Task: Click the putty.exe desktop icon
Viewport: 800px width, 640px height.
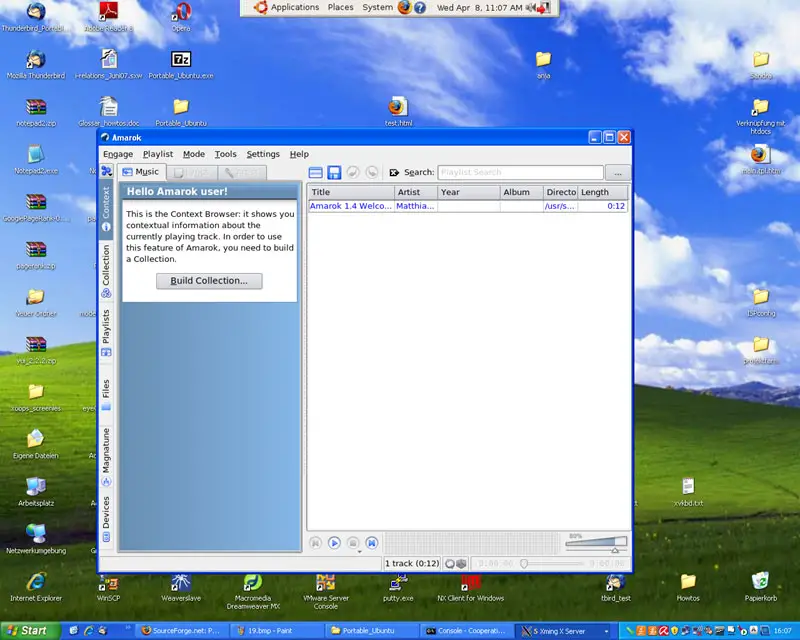Action: [398, 586]
